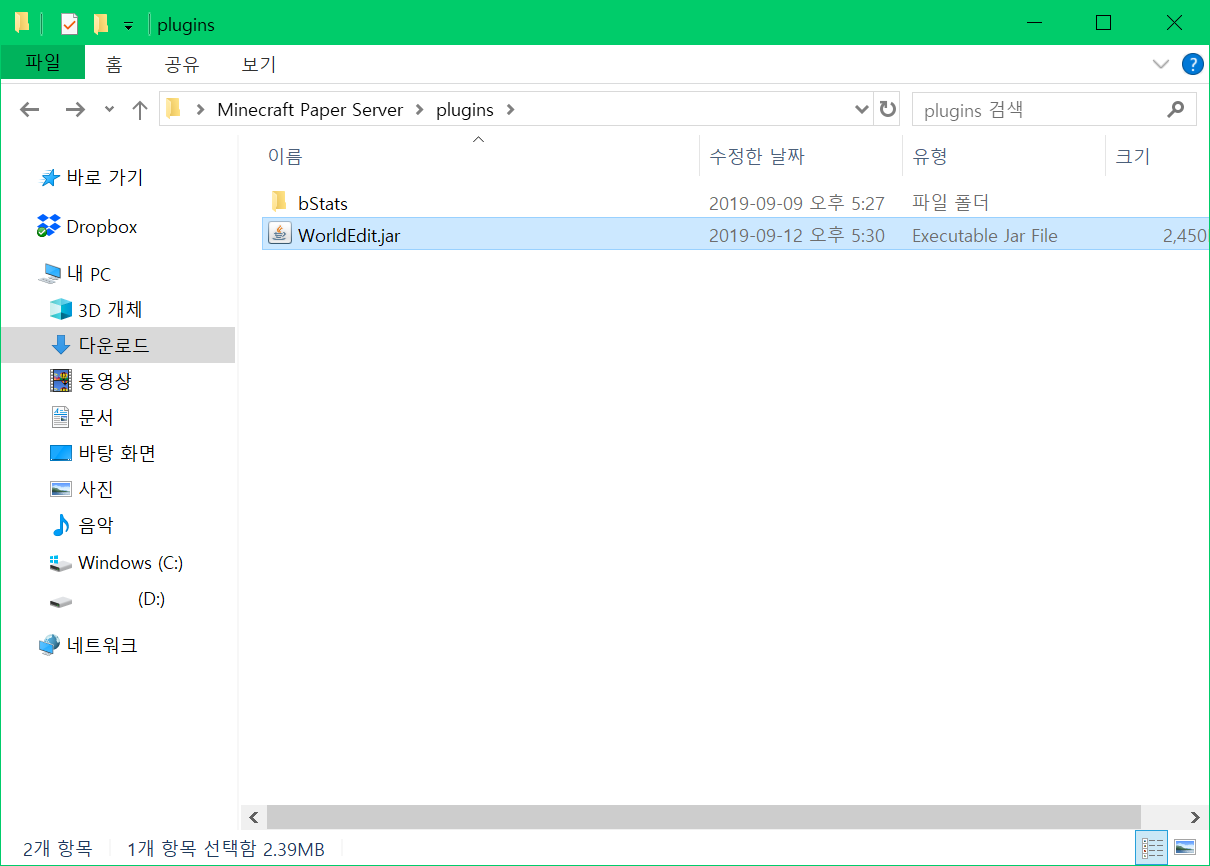Click the Properties quick access icon

click(69, 23)
